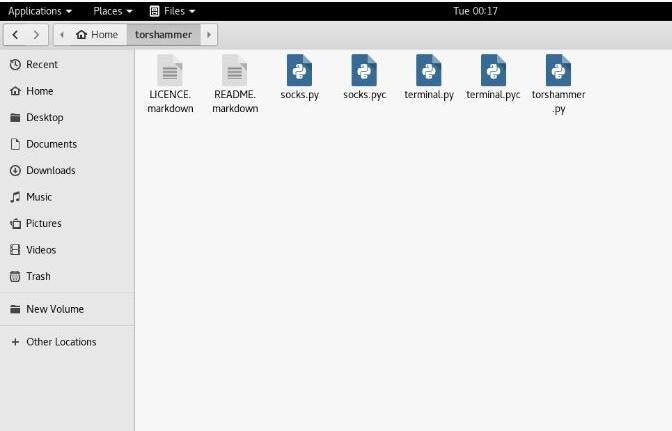Select the socks.py file icon
This screenshot has width=672, height=431.
299,72
